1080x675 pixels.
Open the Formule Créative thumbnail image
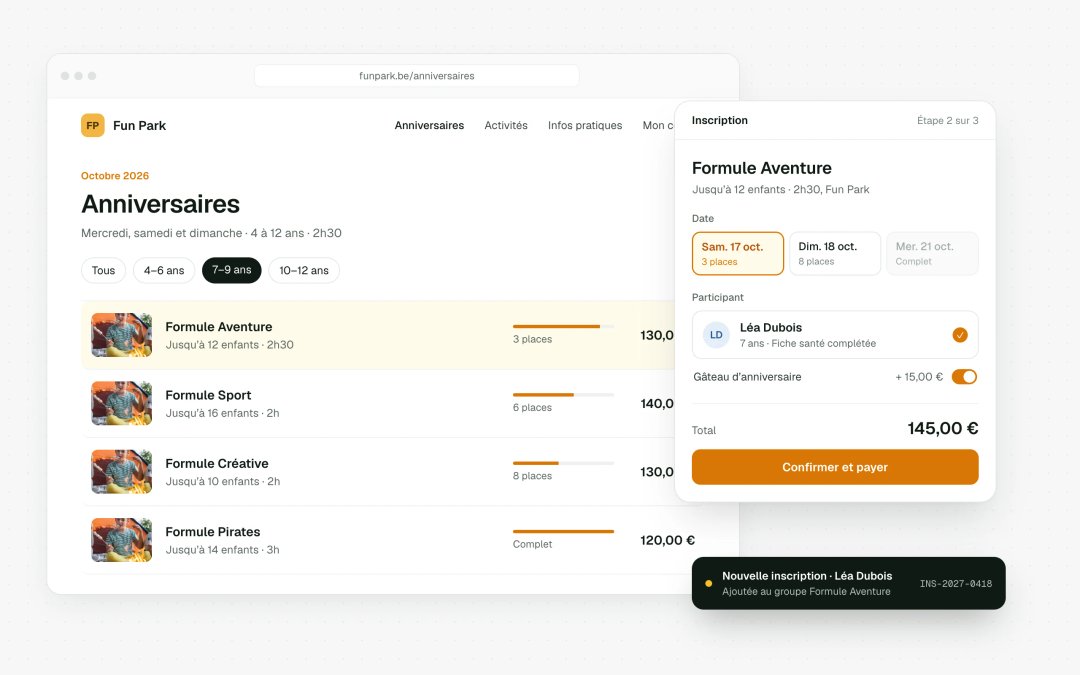122,471
